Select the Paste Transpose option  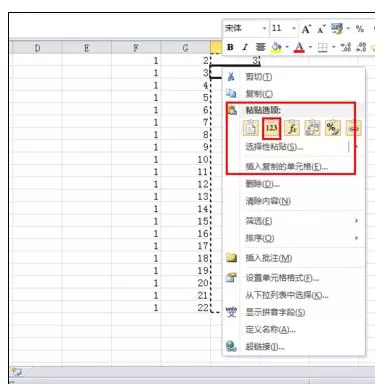pos(312,128)
